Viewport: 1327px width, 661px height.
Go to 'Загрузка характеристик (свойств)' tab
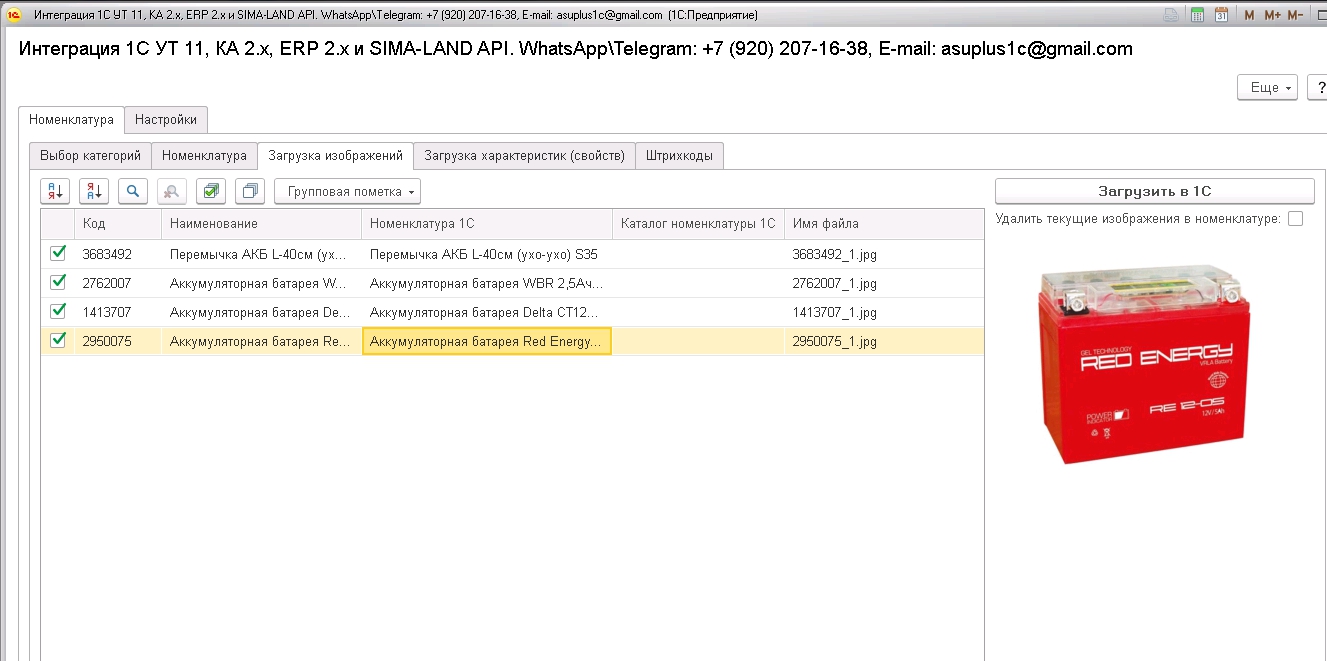click(x=525, y=156)
